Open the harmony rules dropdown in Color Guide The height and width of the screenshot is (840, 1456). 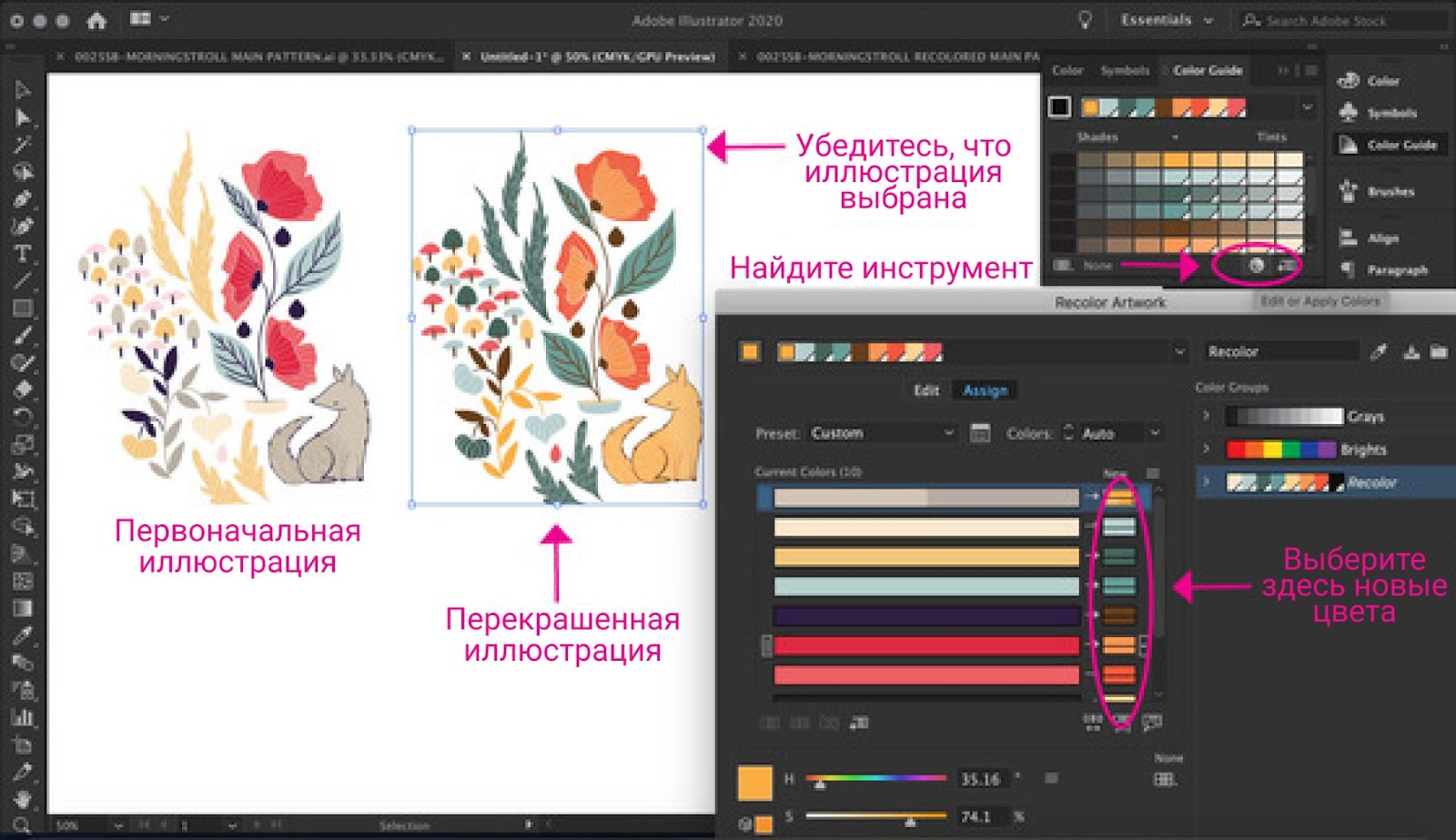pos(1308,107)
